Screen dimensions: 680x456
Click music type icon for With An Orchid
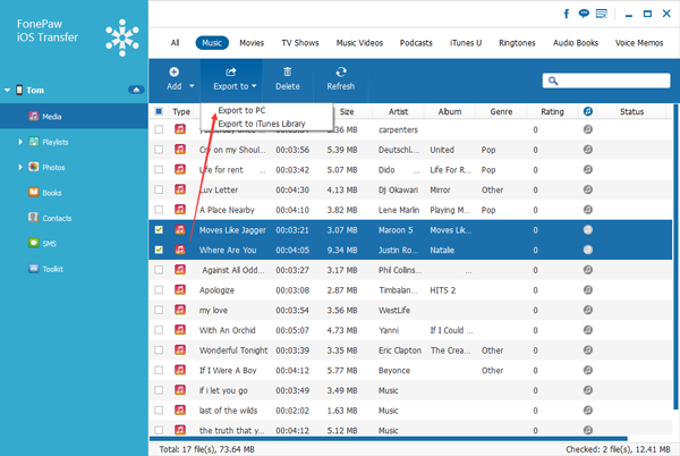[x=180, y=330]
